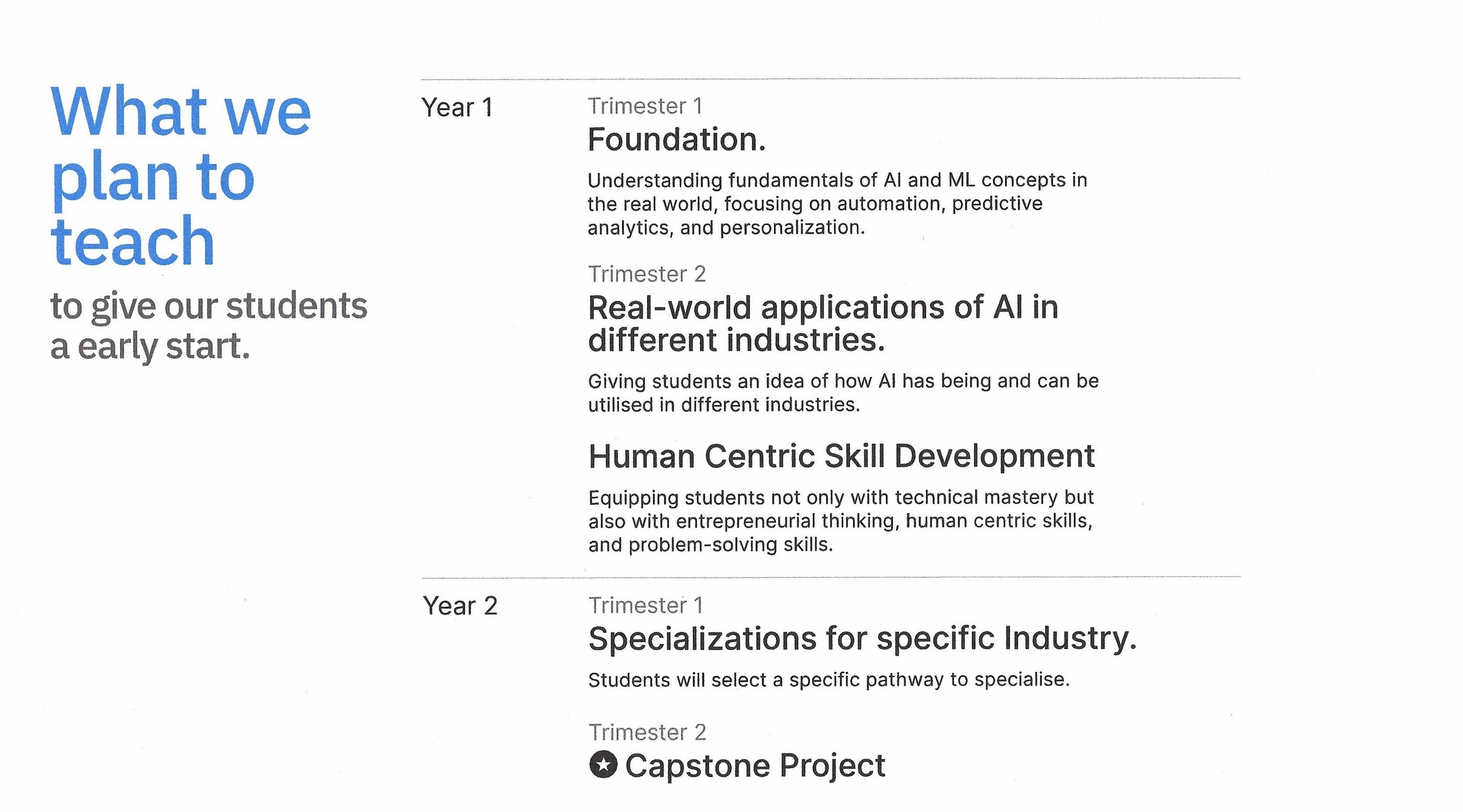Select the "Specializations for specific Industry." heading

click(862, 638)
